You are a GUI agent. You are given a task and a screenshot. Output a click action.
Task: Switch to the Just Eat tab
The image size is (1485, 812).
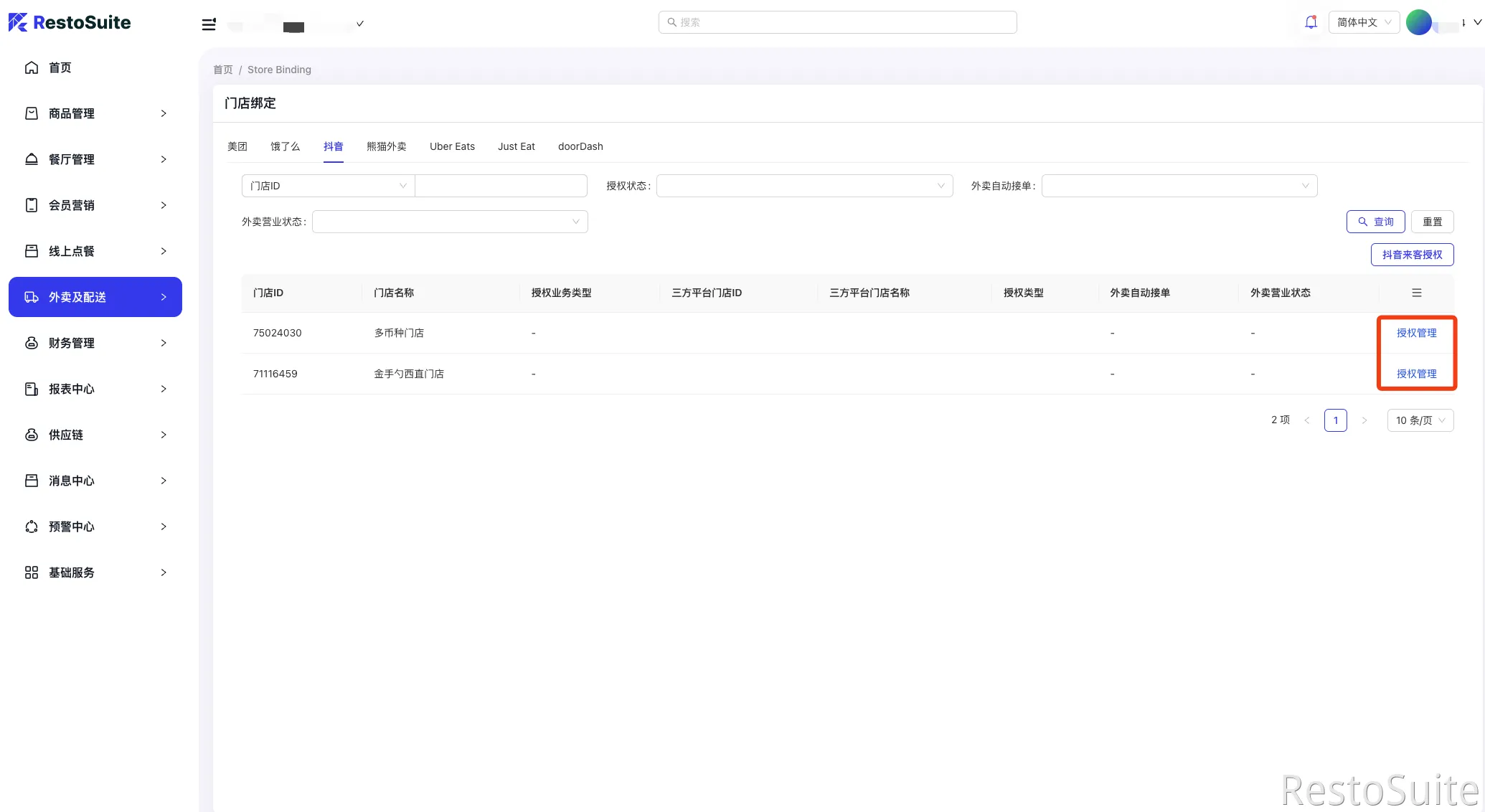click(517, 146)
